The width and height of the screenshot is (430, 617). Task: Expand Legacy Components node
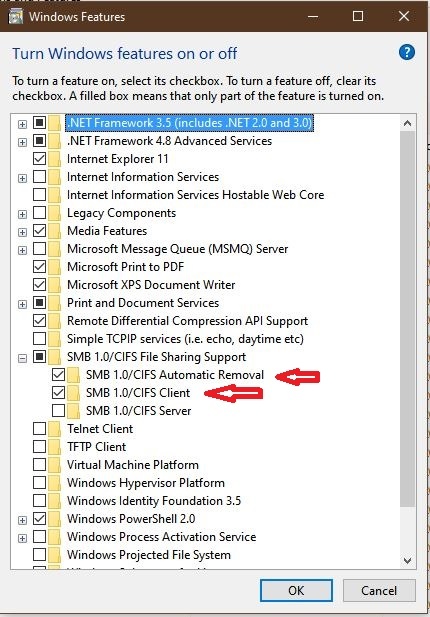22,214
